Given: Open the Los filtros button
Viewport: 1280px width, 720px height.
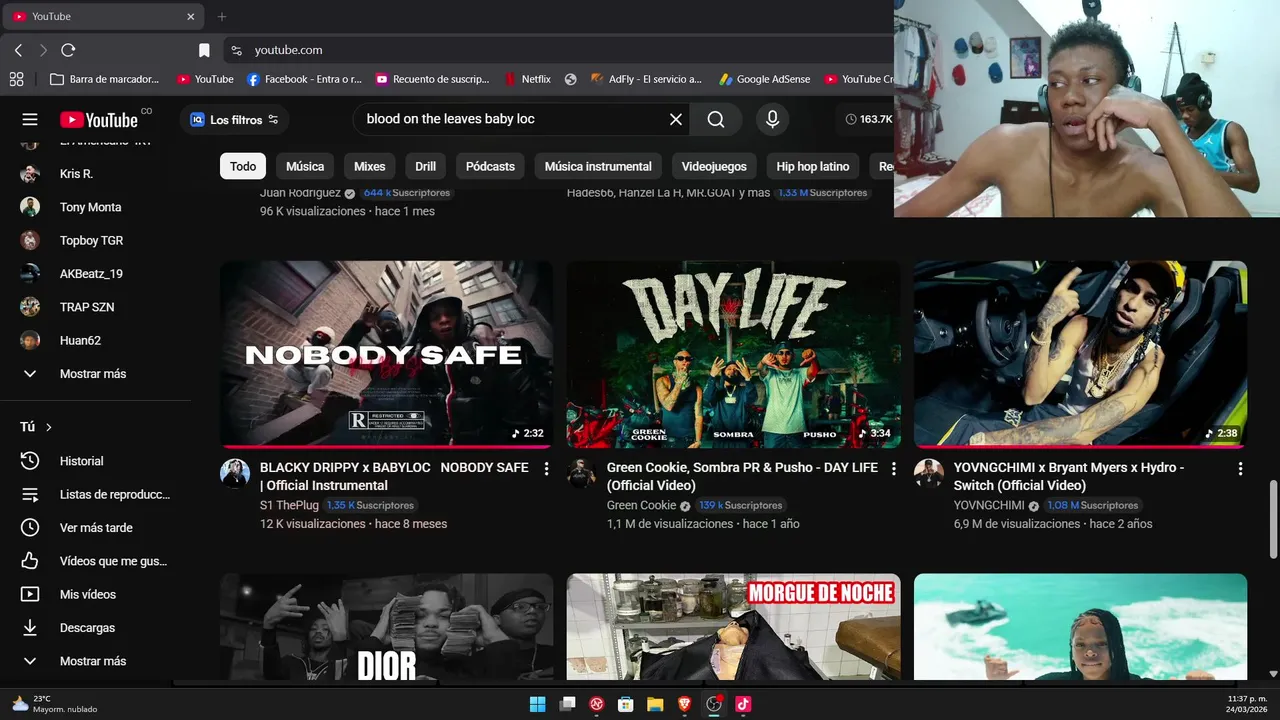Looking at the screenshot, I should pyautogui.click(x=235, y=119).
